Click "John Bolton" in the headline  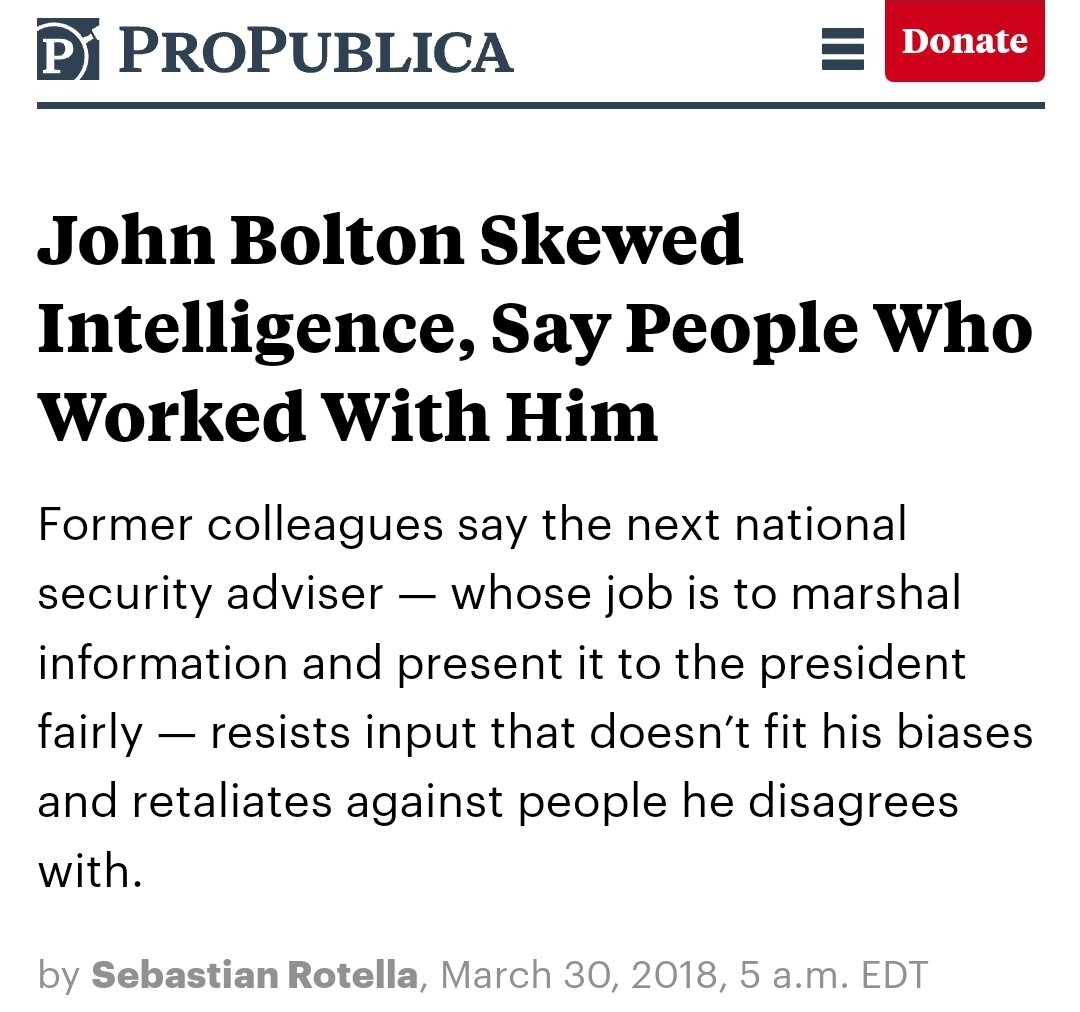[254, 242]
